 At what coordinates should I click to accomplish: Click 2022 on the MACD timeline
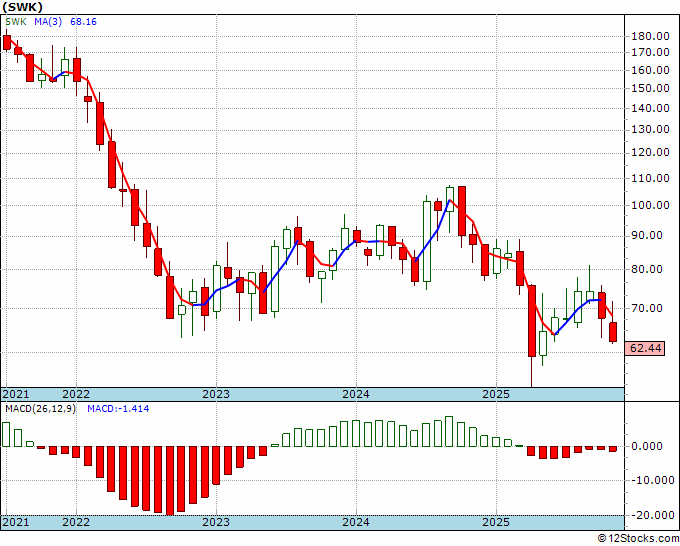[76, 522]
